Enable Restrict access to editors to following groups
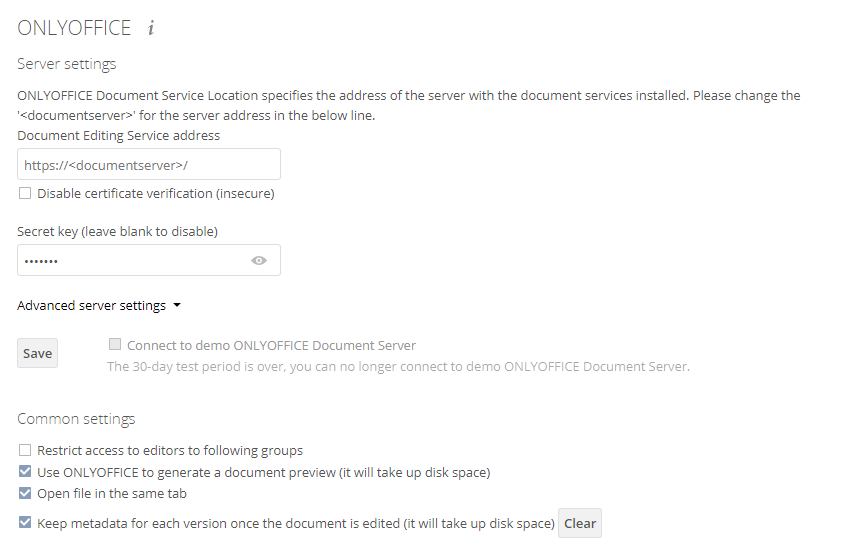 tap(25, 450)
